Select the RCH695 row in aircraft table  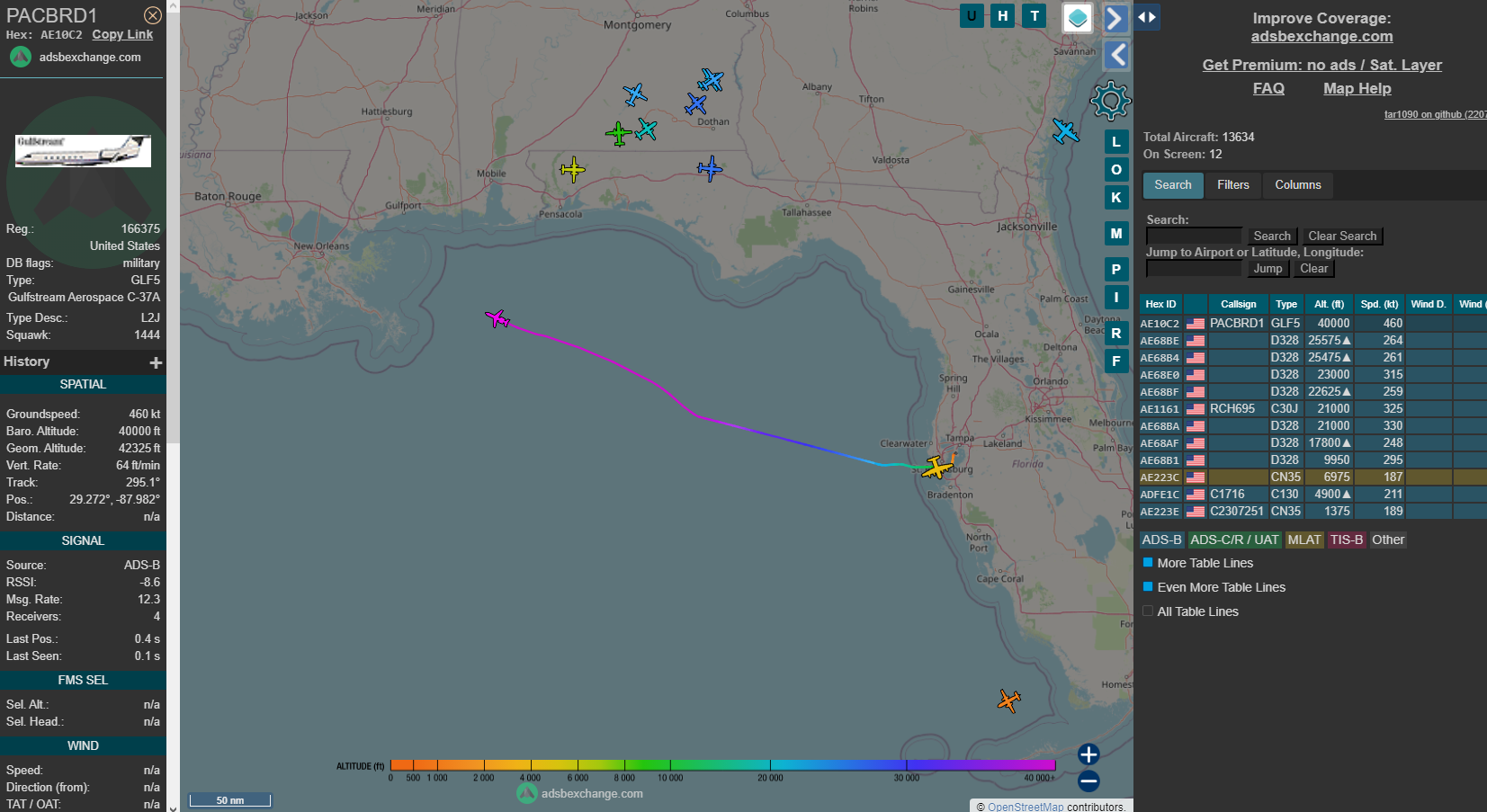point(1312,408)
